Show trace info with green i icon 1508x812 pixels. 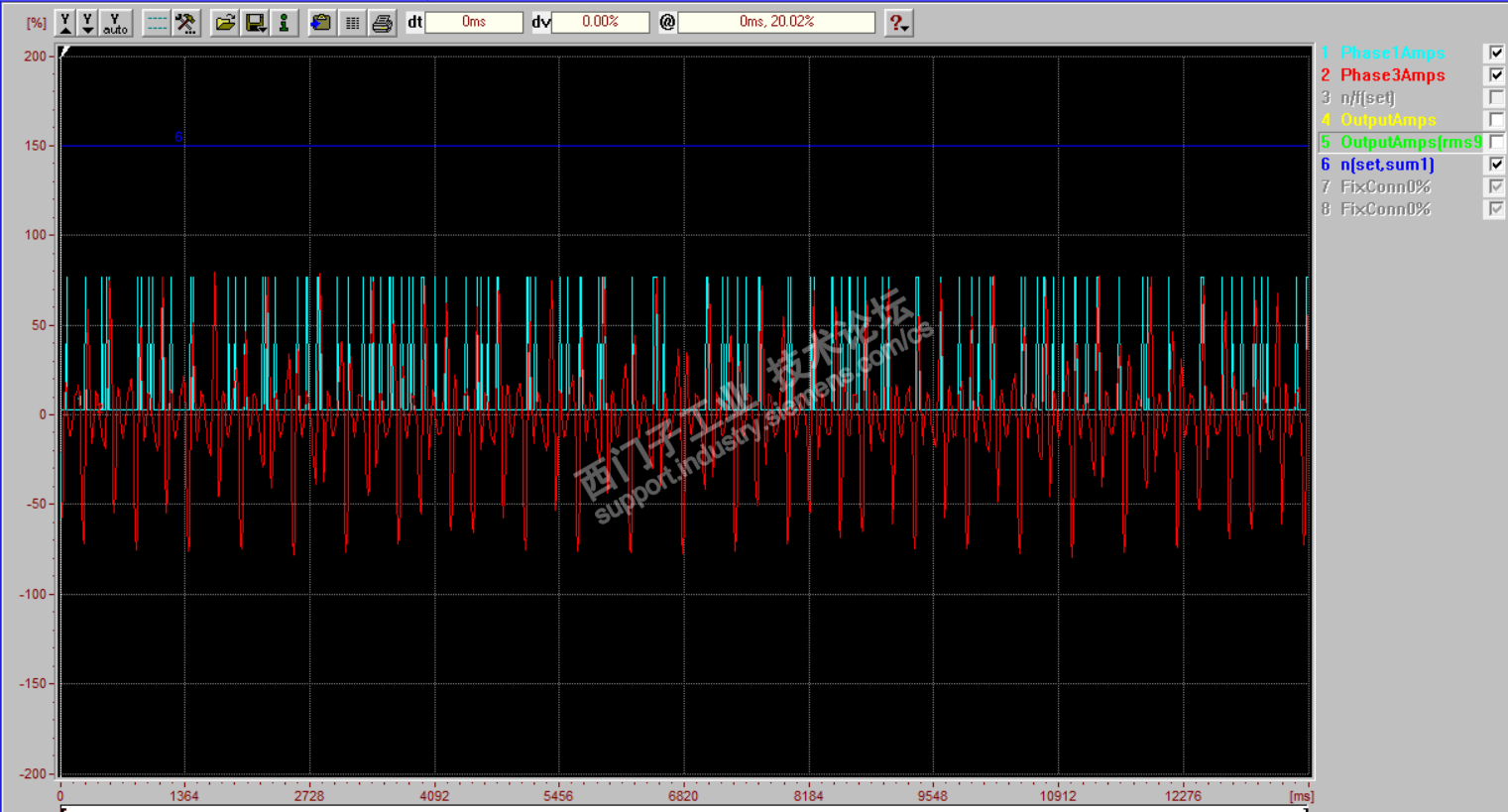click(x=284, y=23)
